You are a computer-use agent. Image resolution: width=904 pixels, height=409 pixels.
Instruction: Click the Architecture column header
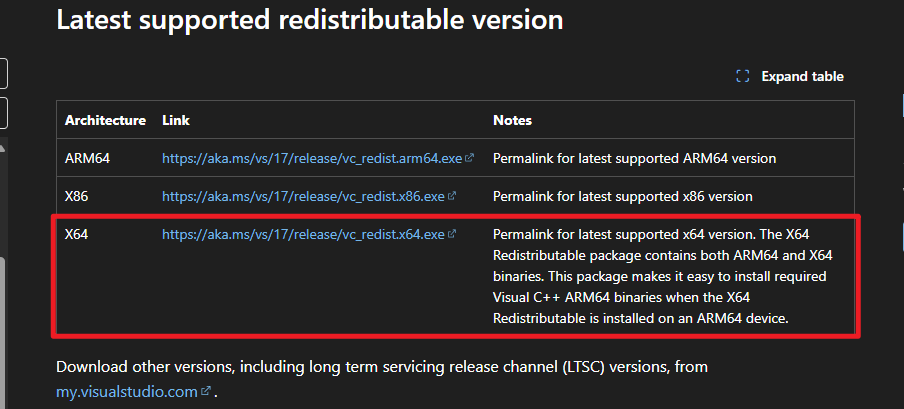tap(105, 120)
